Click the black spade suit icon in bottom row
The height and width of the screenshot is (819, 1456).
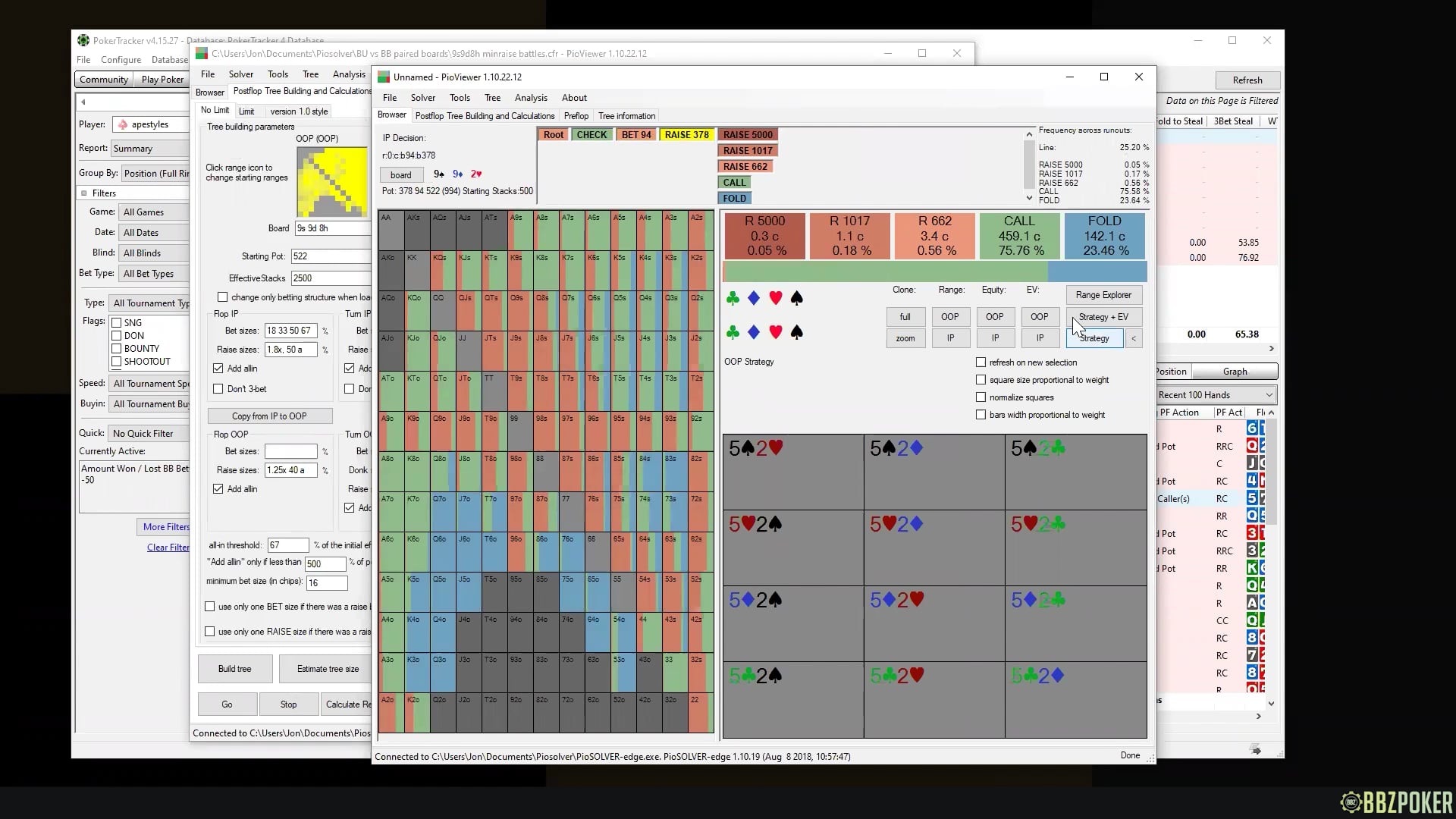[796, 332]
